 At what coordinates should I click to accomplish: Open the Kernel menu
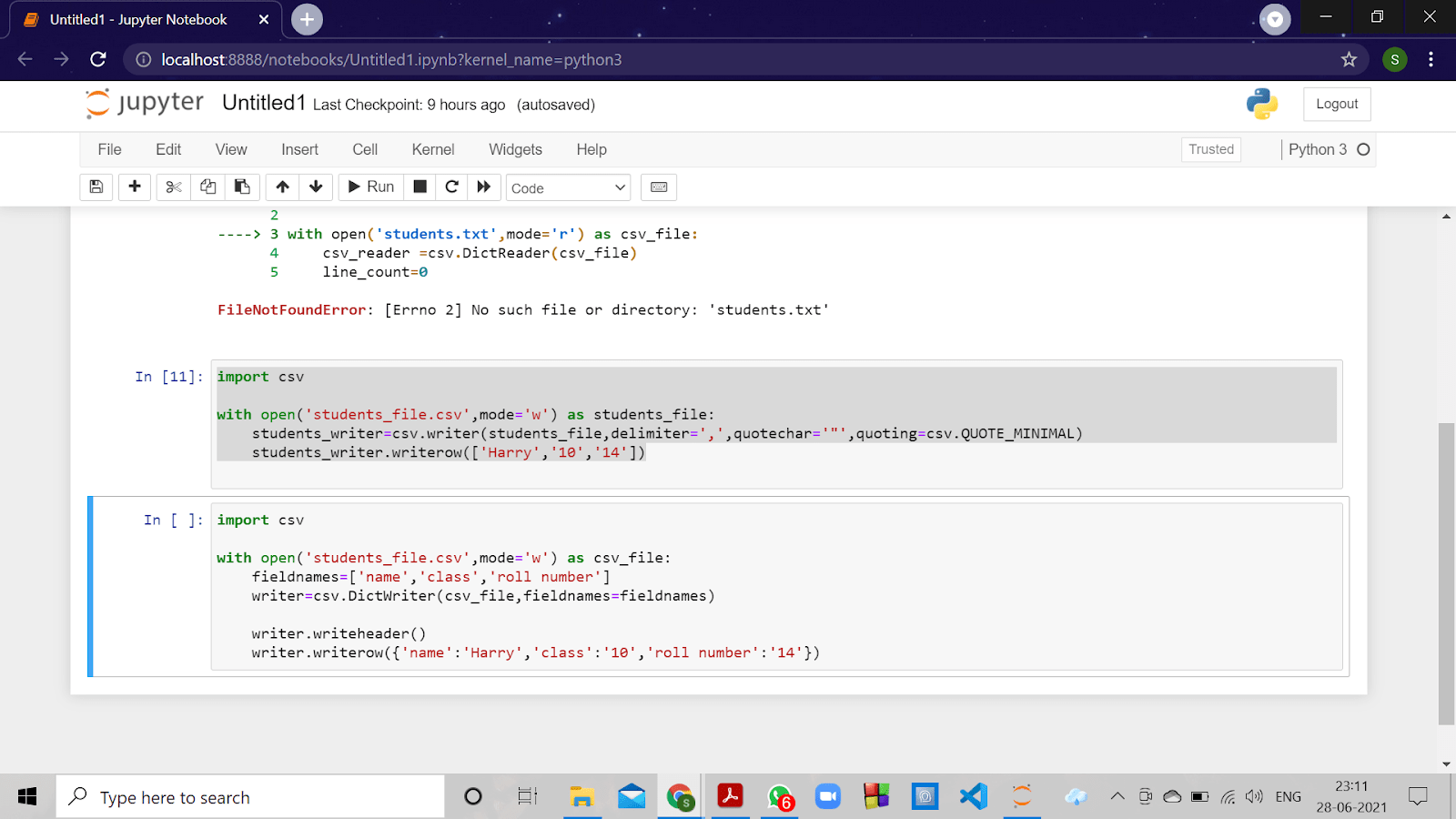(432, 149)
